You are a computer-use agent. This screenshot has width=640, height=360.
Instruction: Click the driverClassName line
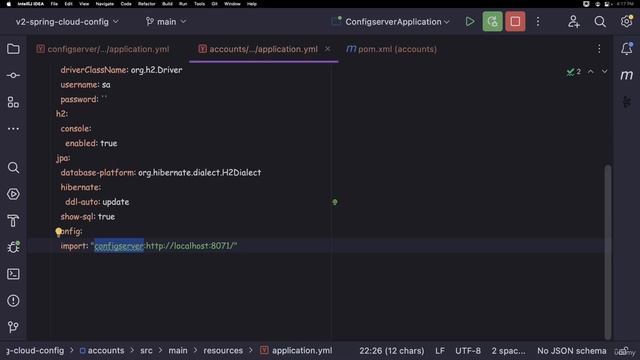pos(121,70)
